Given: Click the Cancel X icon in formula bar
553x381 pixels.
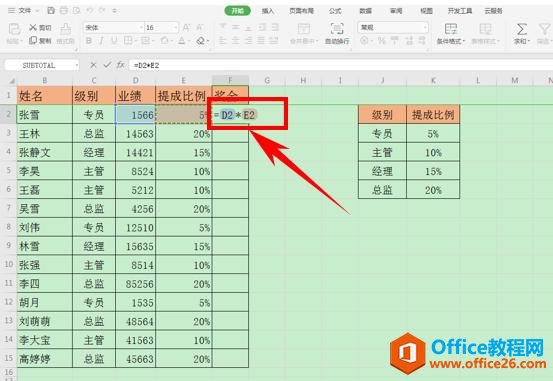Looking at the screenshot, I should [93, 65].
